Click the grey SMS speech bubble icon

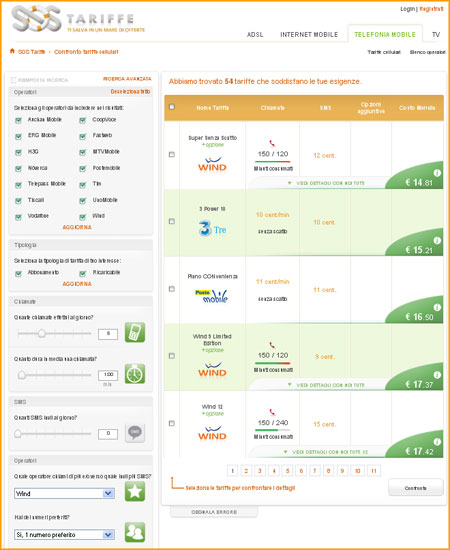point(135,433)
